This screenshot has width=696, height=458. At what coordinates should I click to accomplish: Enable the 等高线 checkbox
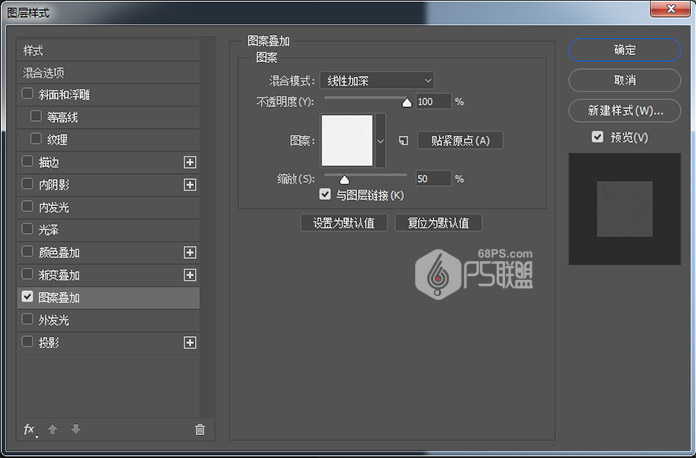point(36,116)
